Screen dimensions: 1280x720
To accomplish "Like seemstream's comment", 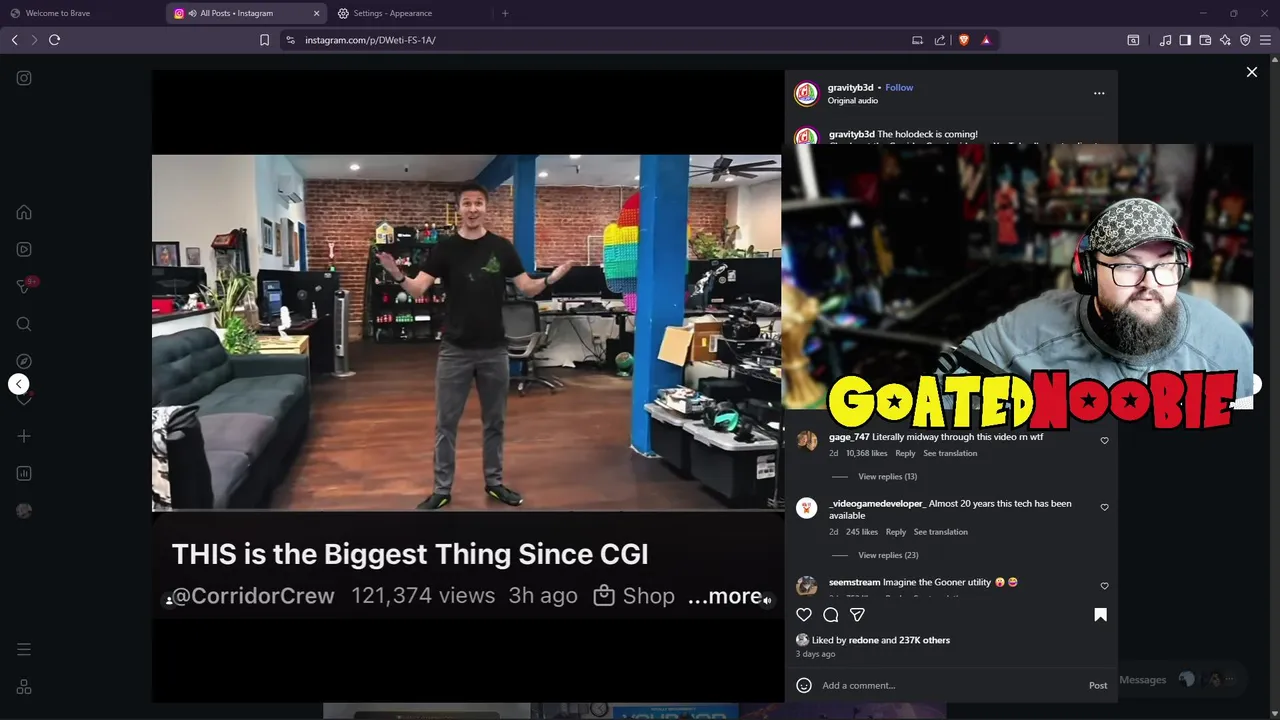I will coord(1104,586).
